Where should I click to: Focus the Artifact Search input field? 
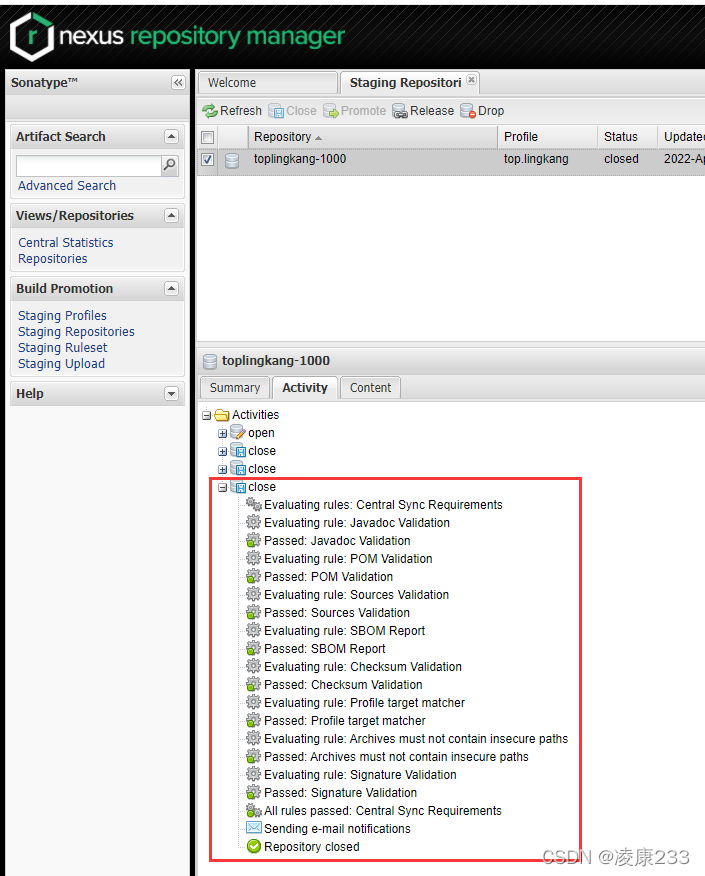(x=89, y=165)
